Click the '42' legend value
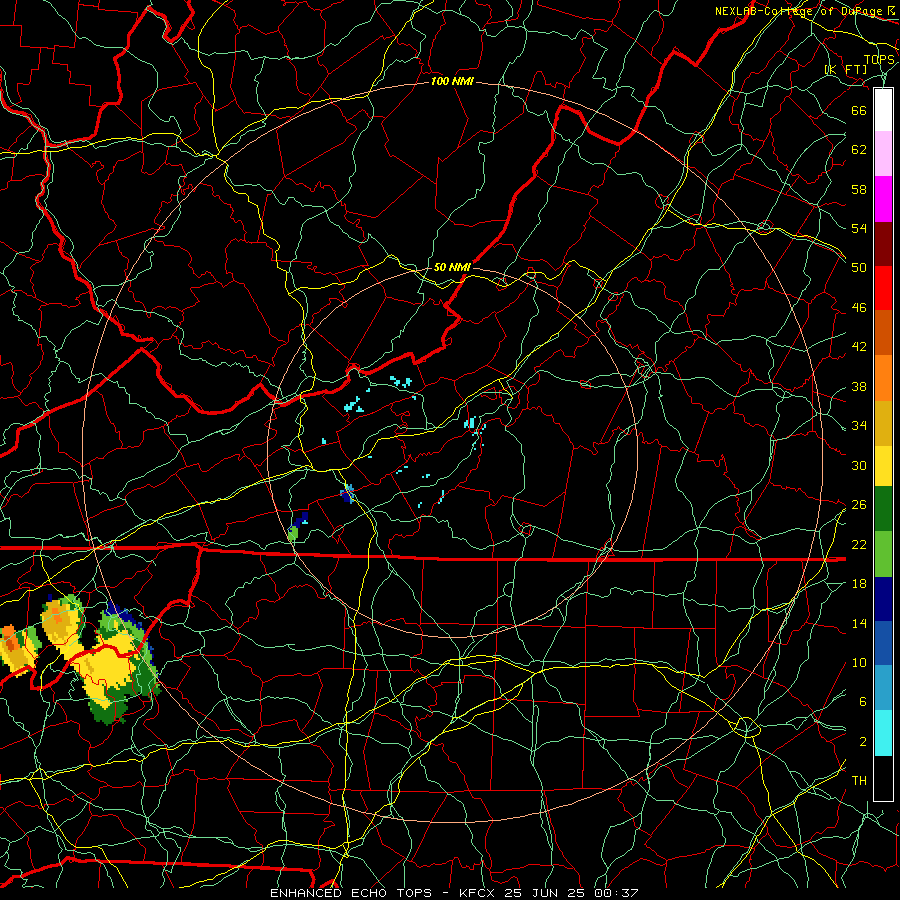 (x=859, y=347)
